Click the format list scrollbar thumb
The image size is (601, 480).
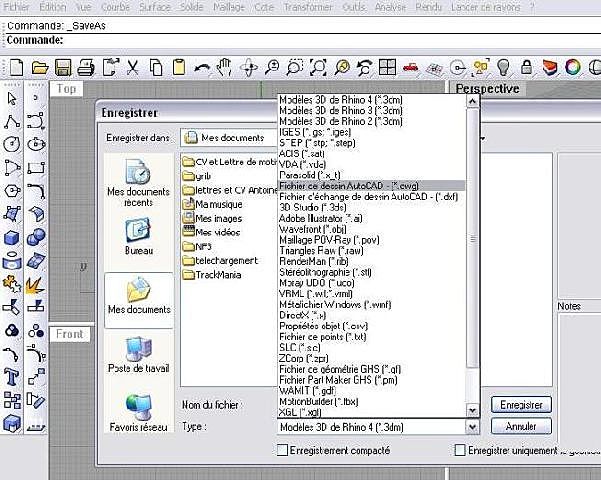tap(472, 238)
